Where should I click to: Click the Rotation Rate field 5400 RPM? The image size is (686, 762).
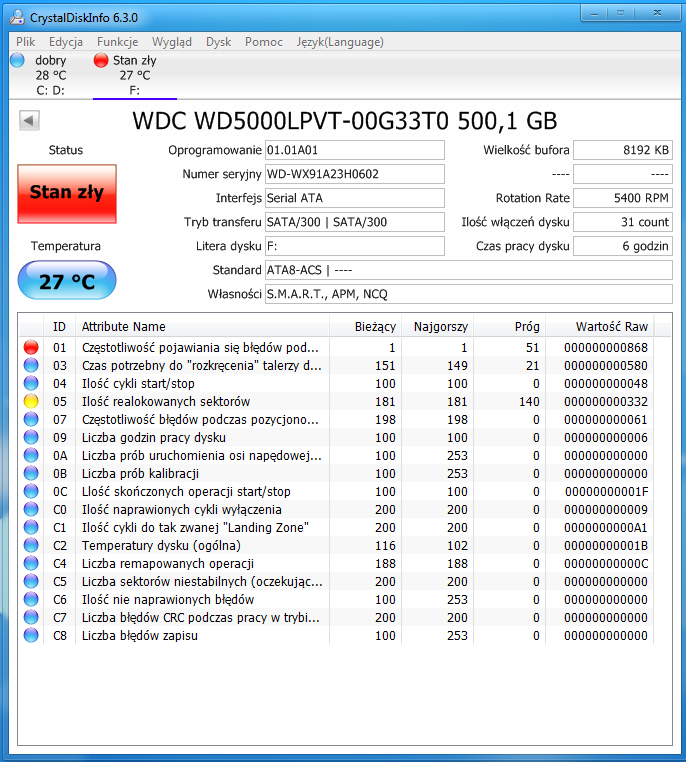point(623,198)
